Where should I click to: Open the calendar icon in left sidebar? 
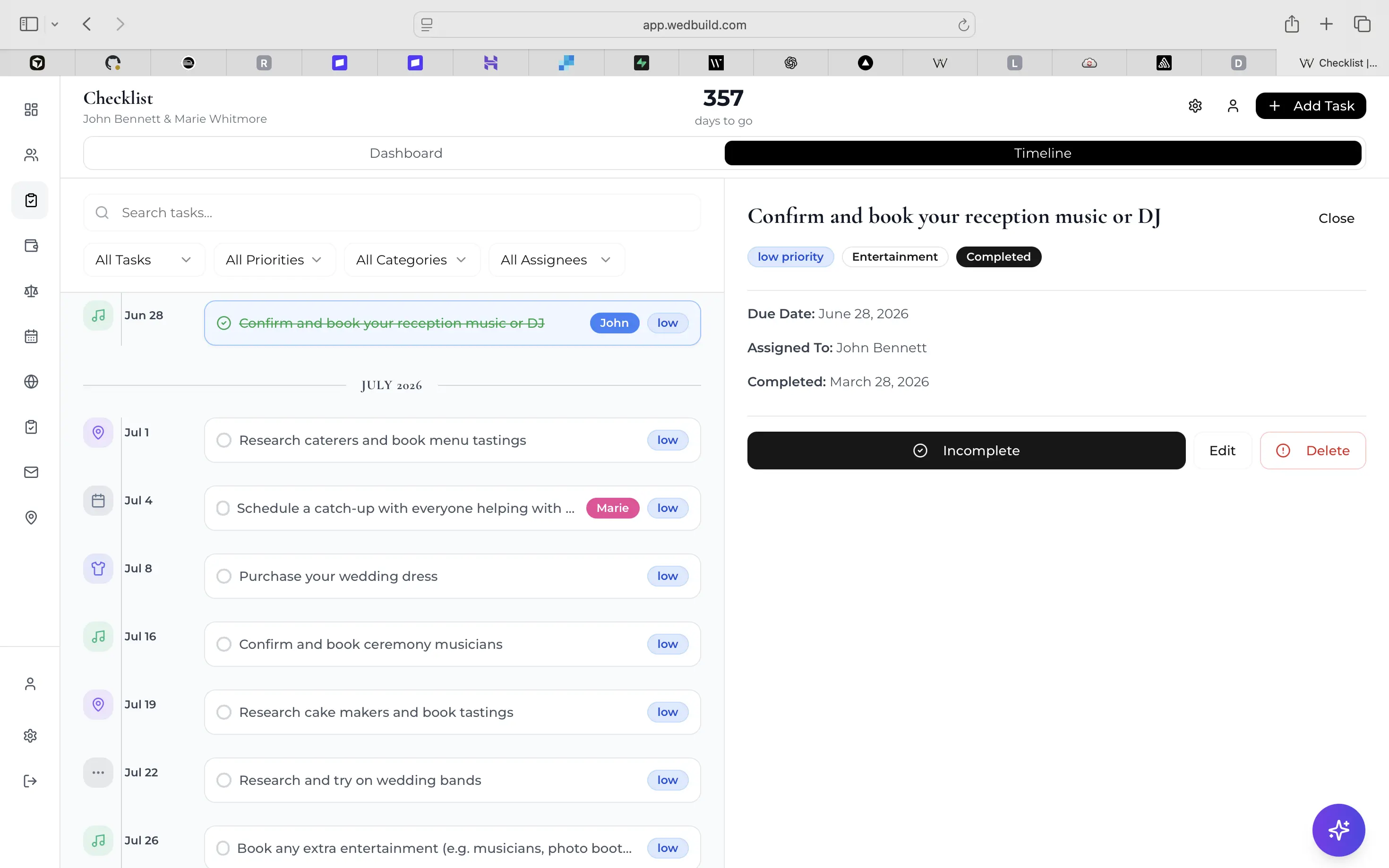click(x=31, y=336)
